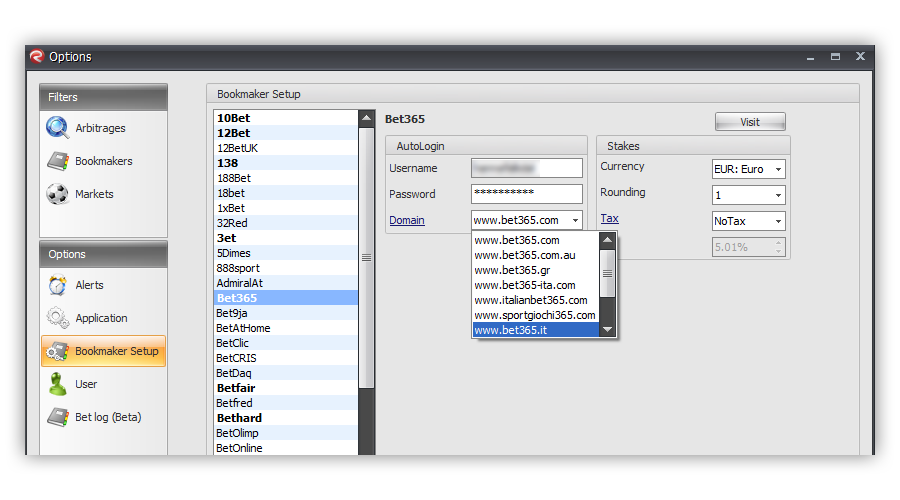Click bookmaker list scroll up arrow
The height and width of the screenshot is (500, 900).
(366, 118)
